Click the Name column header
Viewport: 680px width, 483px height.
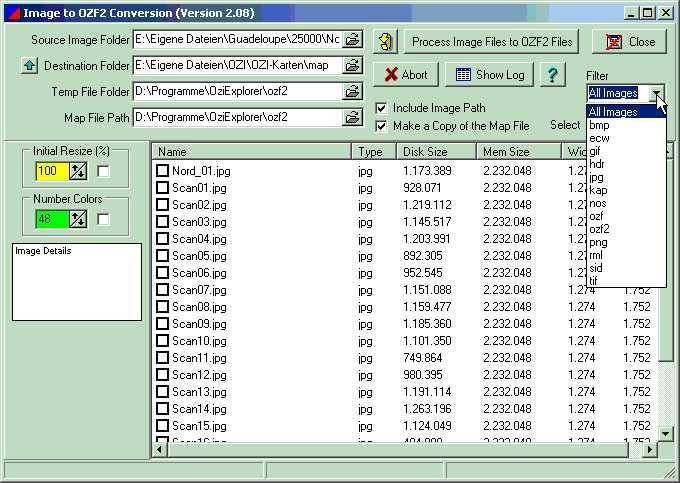252,152
